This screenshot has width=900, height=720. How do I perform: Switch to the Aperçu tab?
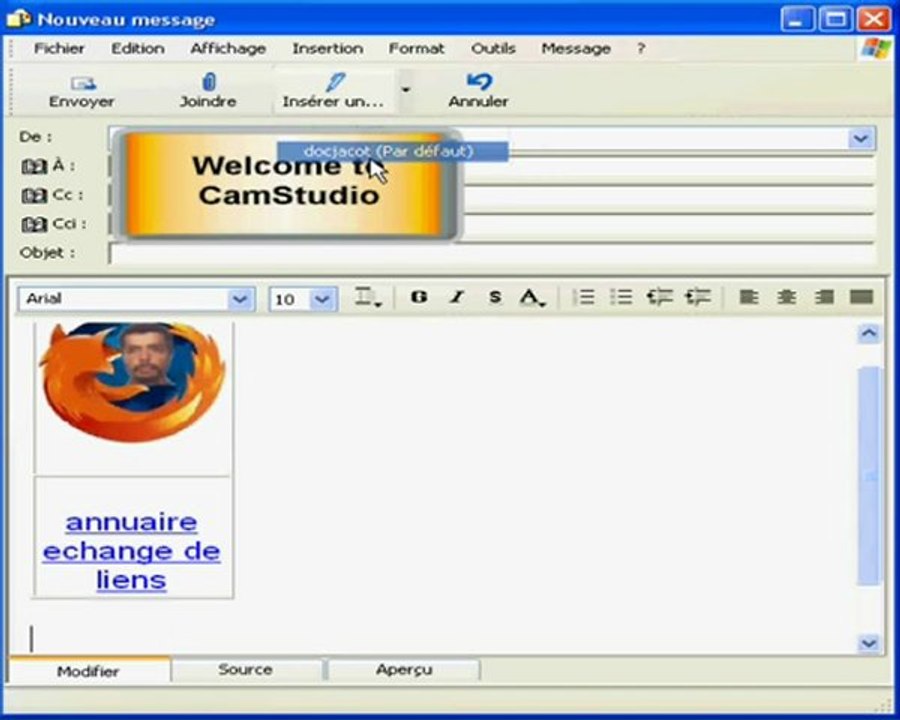point(404,669)
